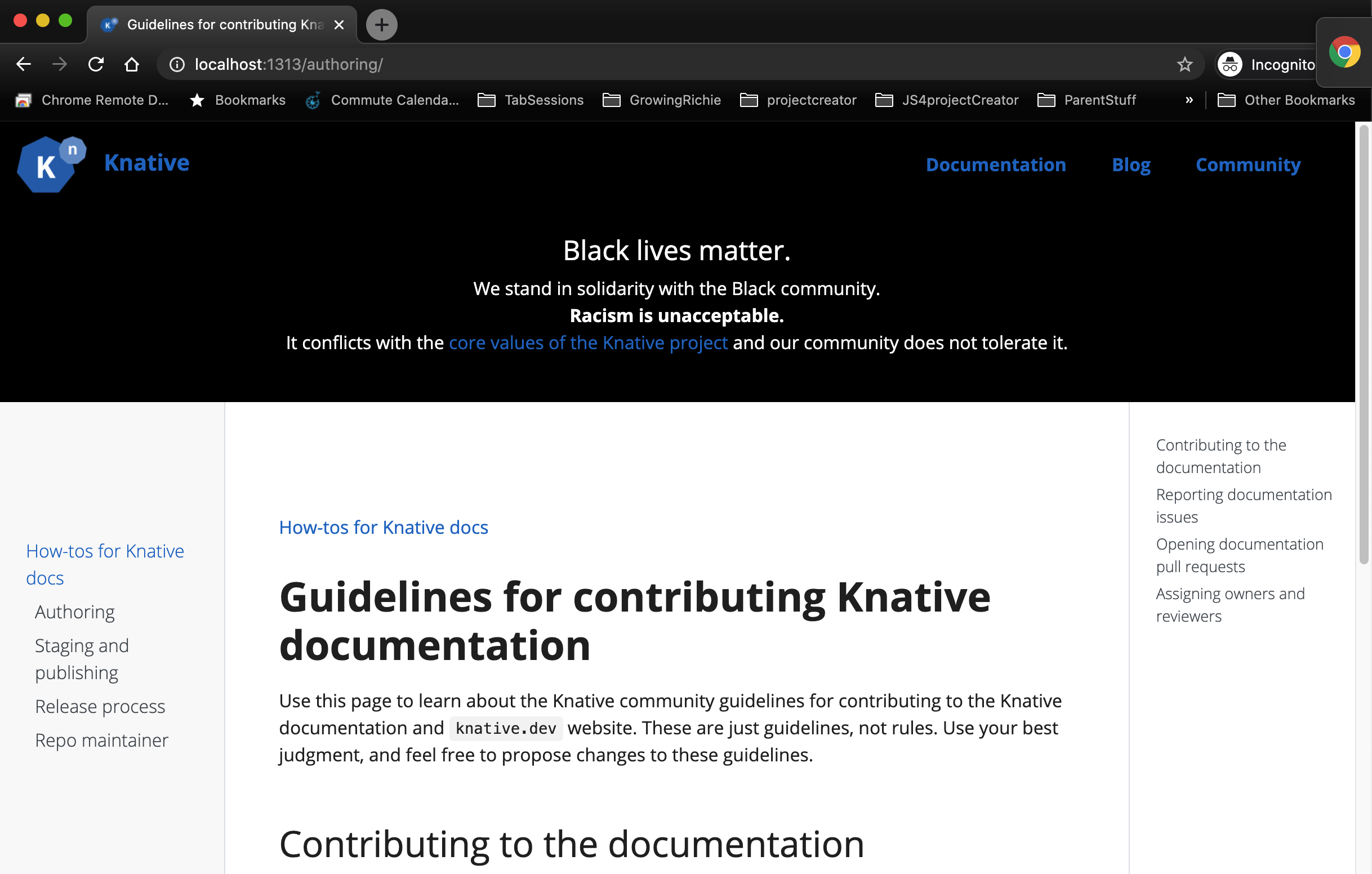Screen dimensions: 1372x874
Task: Open the GrowingRichie bookmark folder
Action: tap(661, 100)
